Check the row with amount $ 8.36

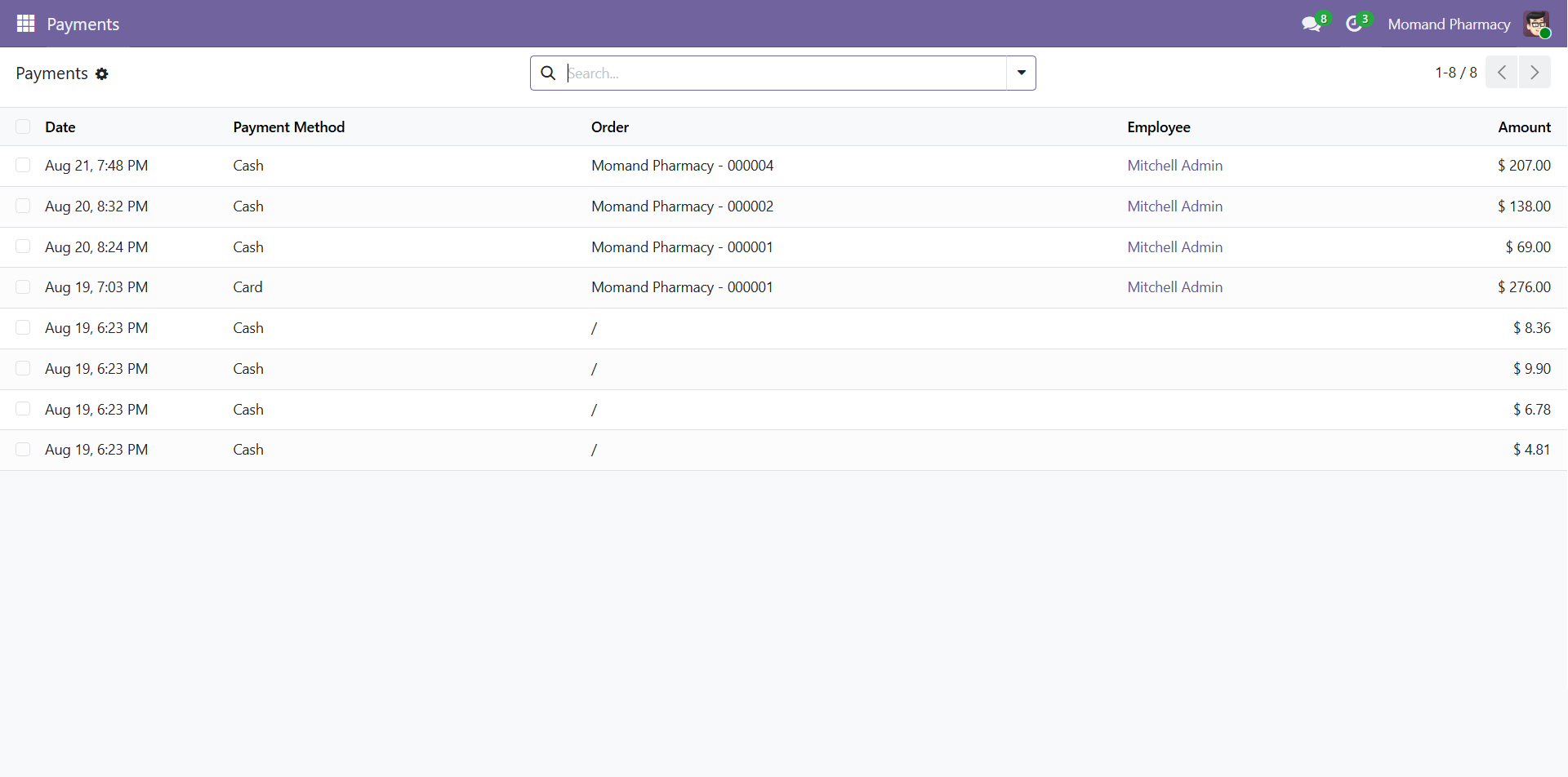pos(23,327)
